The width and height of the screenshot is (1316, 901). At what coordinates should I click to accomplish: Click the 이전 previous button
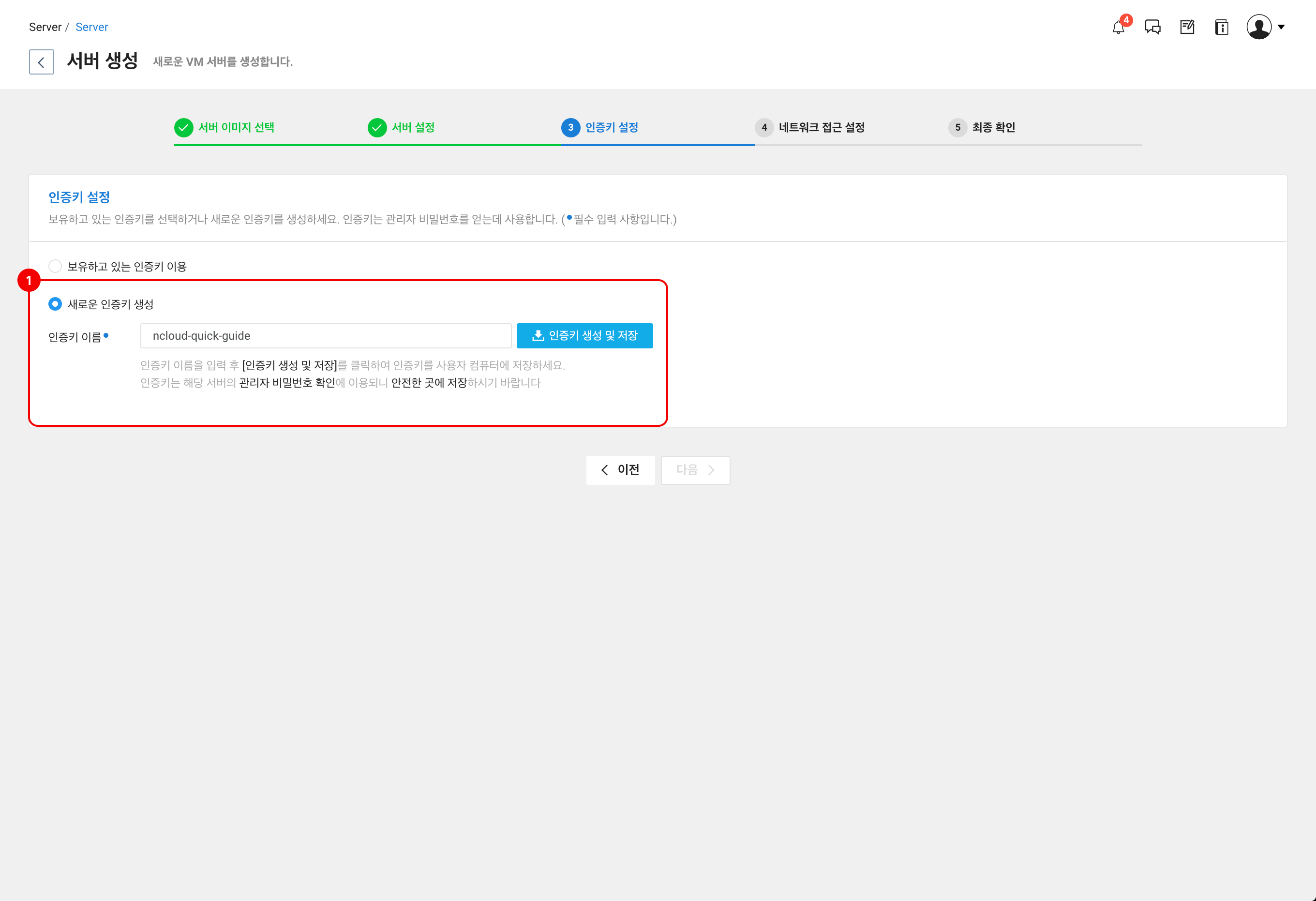coord(620,470)
